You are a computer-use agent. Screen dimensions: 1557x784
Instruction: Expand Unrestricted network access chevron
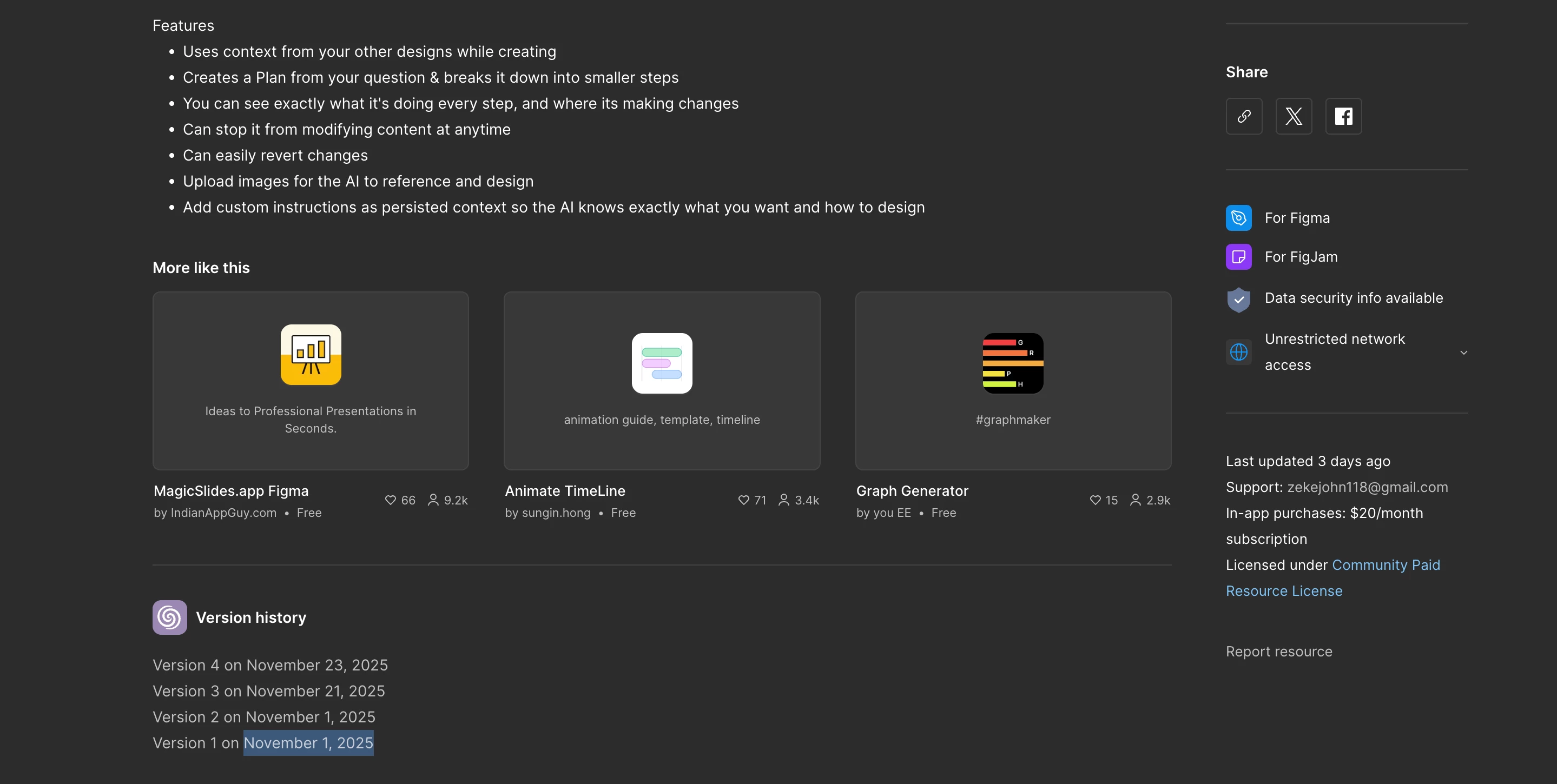tap(1463, 352)
